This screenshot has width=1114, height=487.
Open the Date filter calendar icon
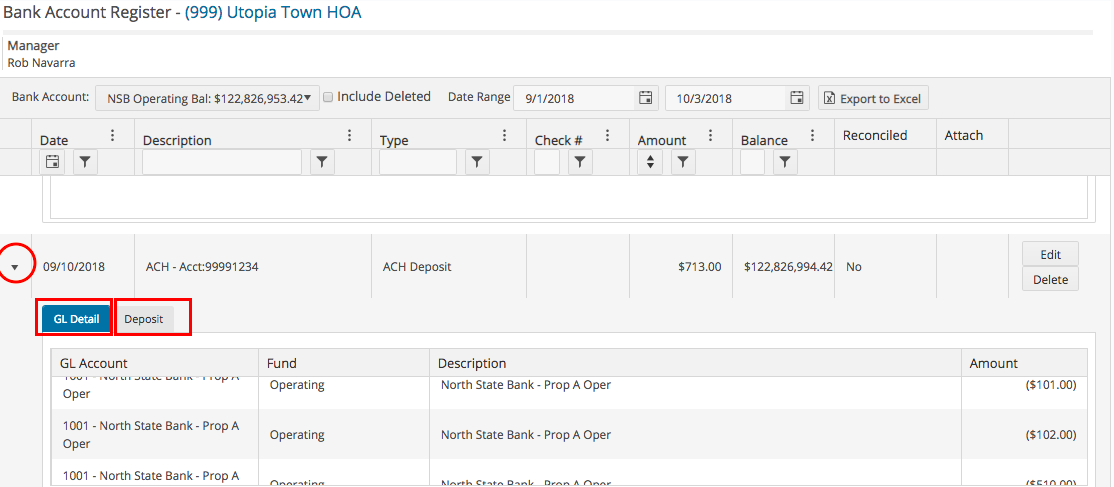52,163
